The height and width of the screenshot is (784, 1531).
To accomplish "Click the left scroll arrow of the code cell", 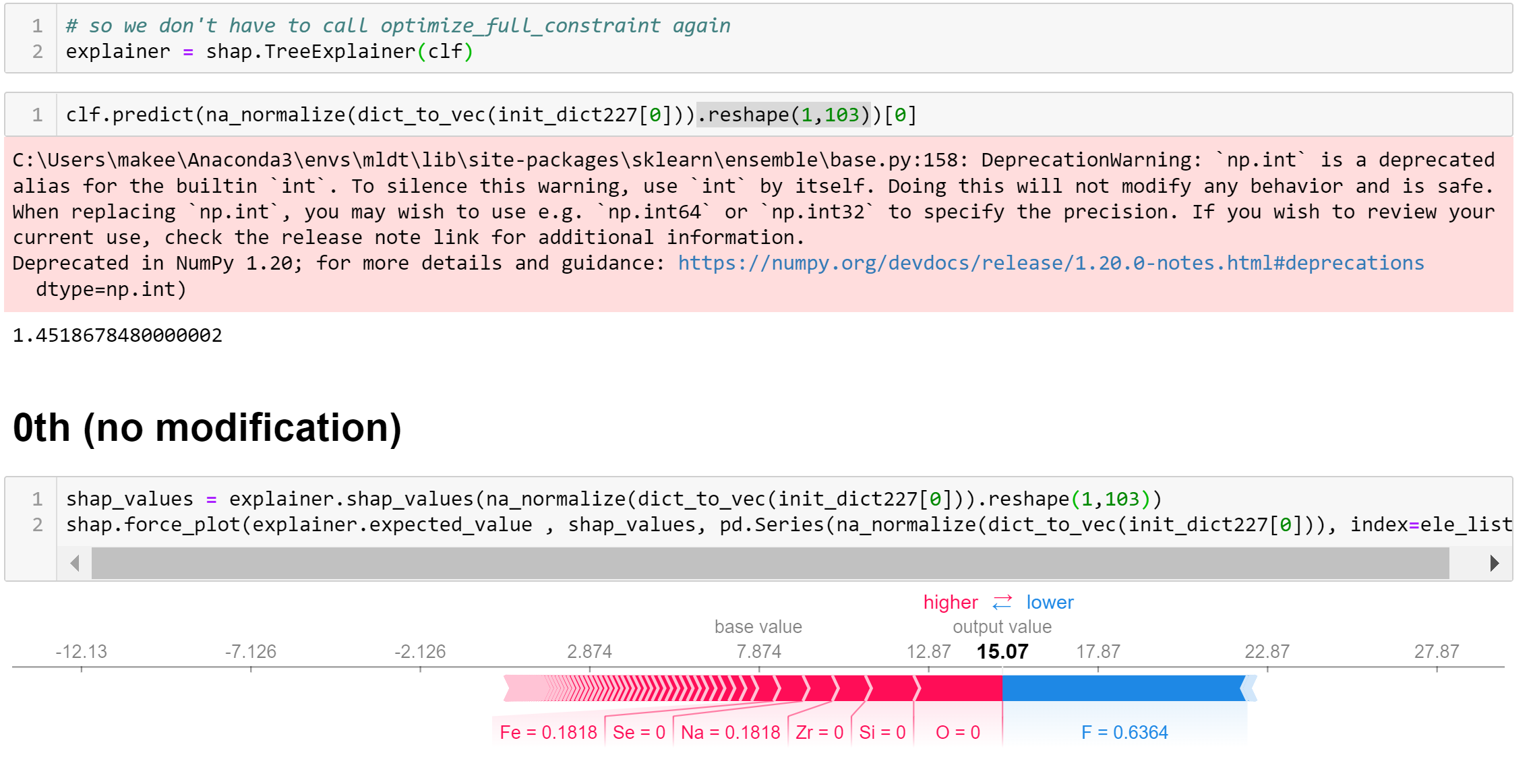I will [x=76, y=563].
